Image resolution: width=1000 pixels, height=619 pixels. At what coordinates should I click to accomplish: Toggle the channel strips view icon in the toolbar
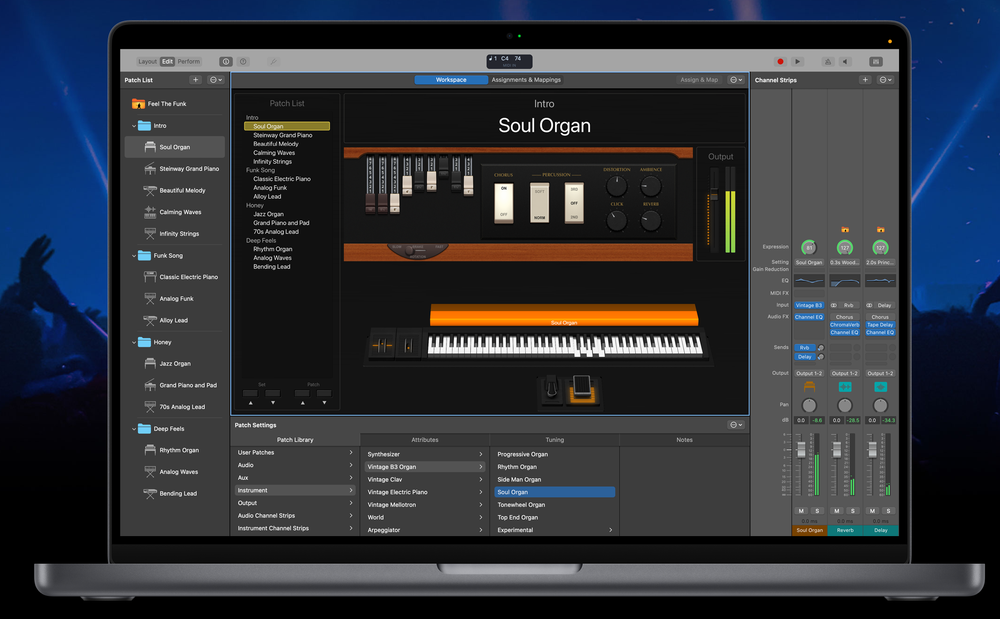point(876,62)
